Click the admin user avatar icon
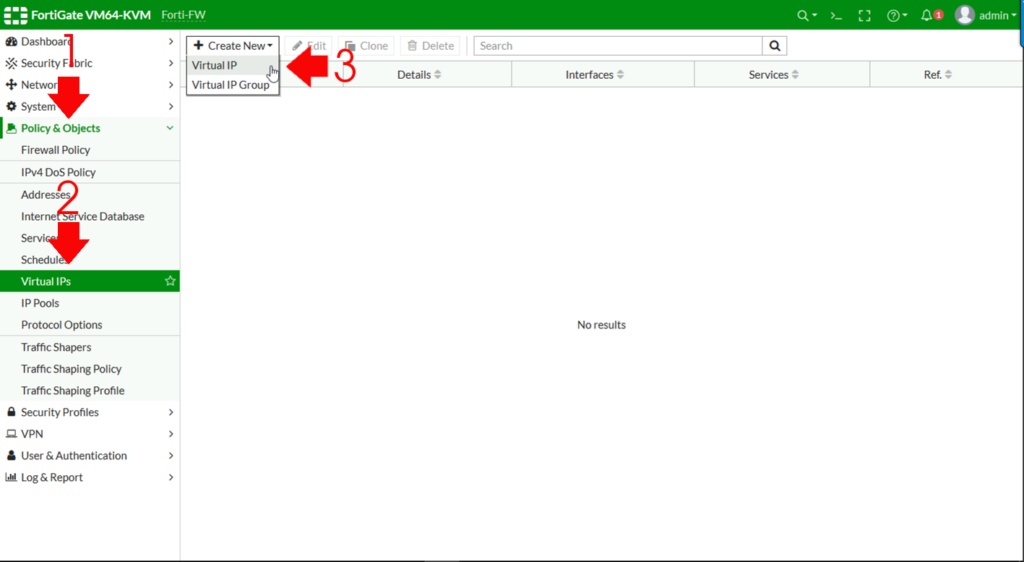 coord(964,15)
